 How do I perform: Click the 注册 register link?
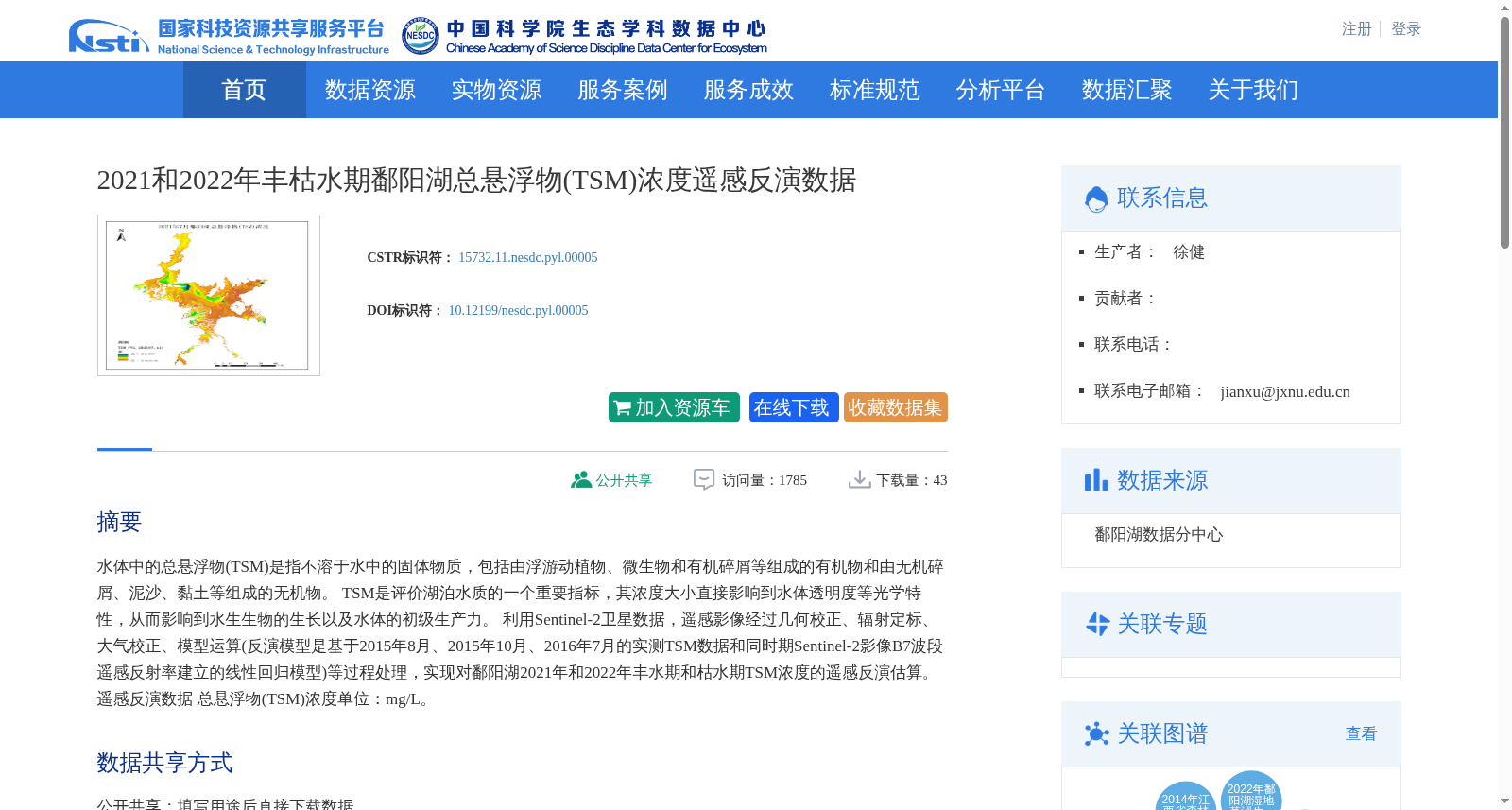(1356, 29)
